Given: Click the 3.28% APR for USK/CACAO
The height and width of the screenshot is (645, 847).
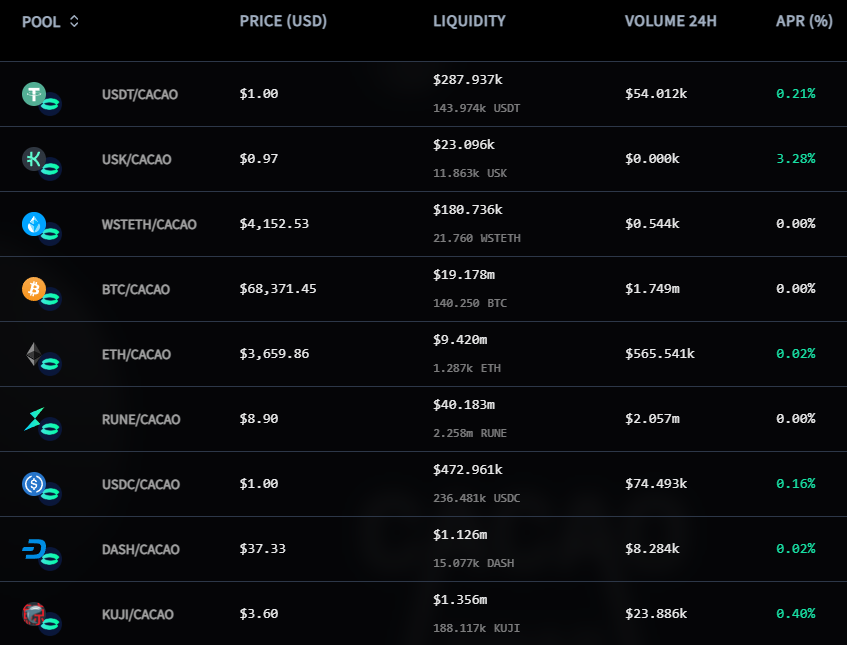Looking at the screenshot, I should (x=795, y=159).
